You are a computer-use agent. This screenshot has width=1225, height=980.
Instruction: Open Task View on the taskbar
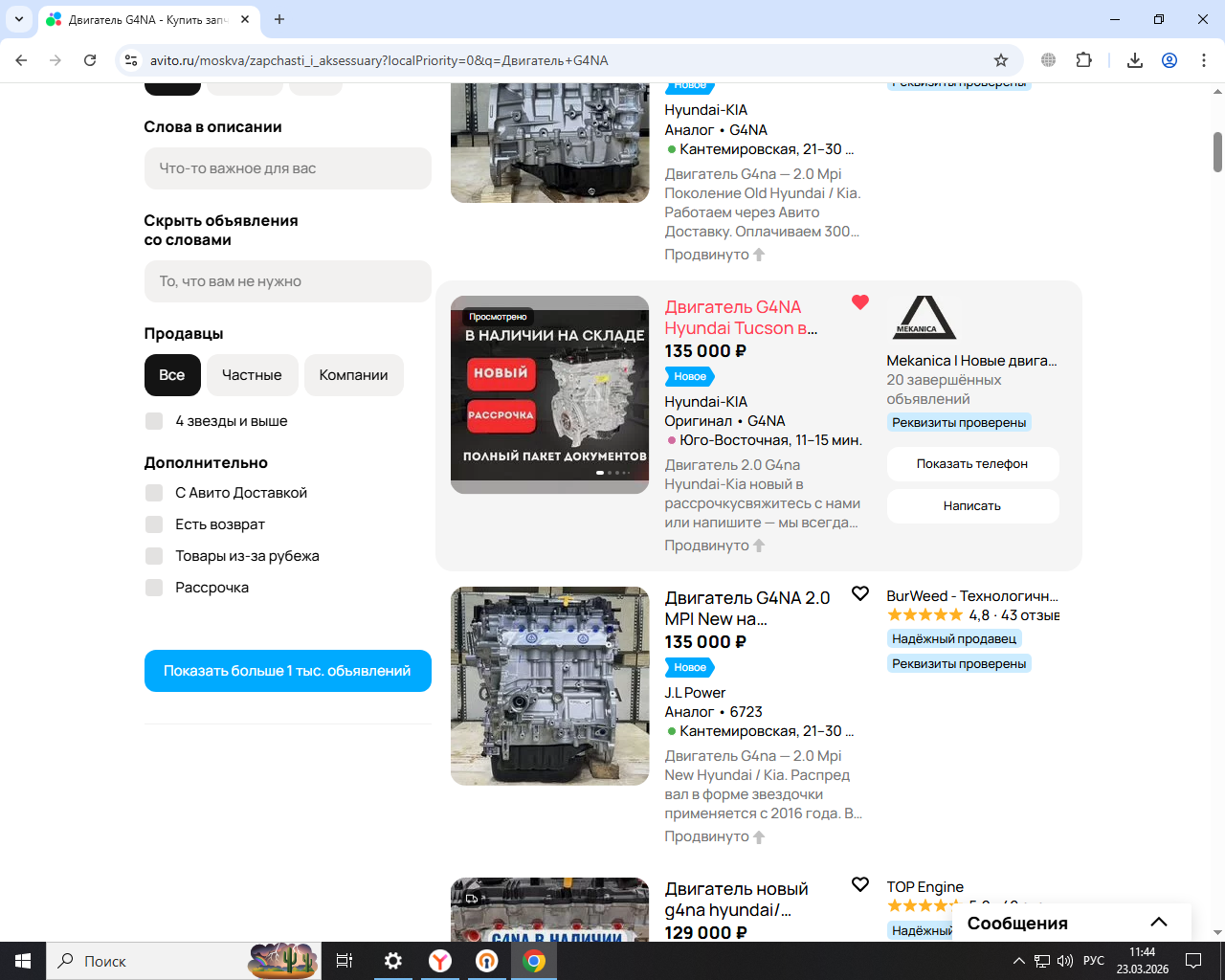click(345, 961)
